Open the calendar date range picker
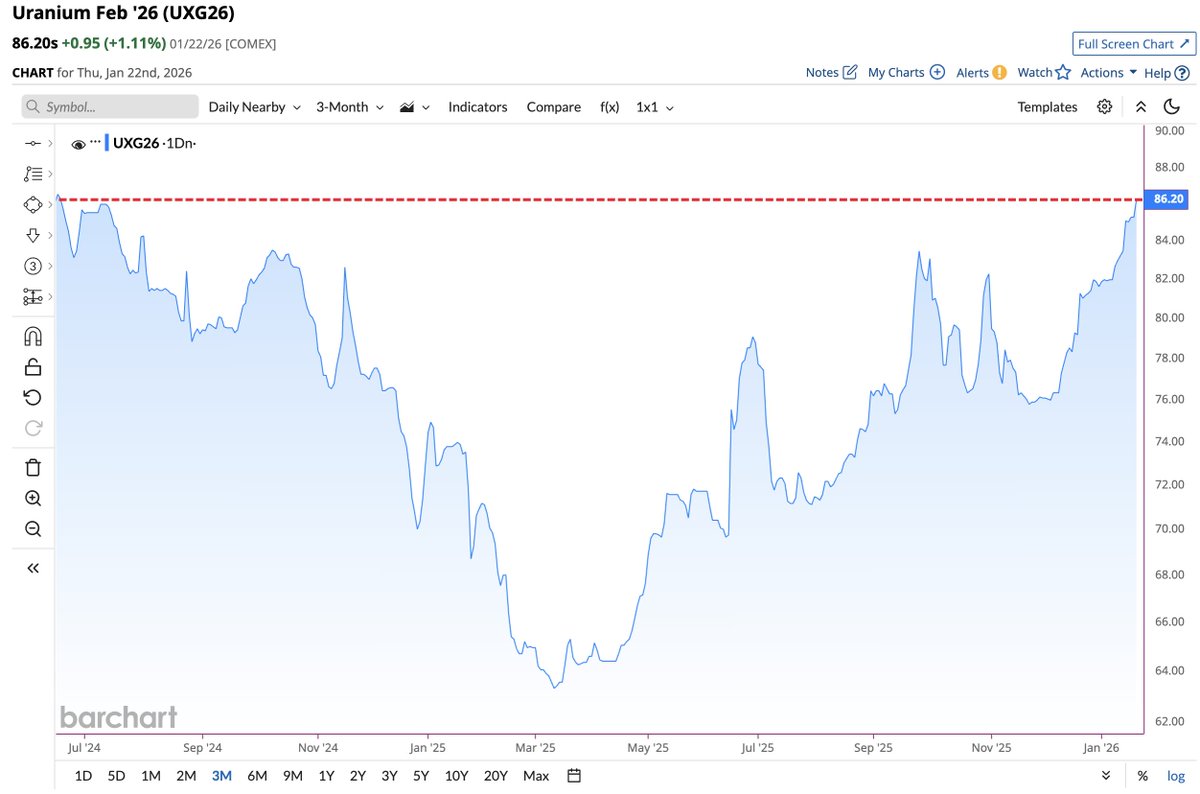Image resolution: width=1200 pixels, height=794 pixels. 574,775
